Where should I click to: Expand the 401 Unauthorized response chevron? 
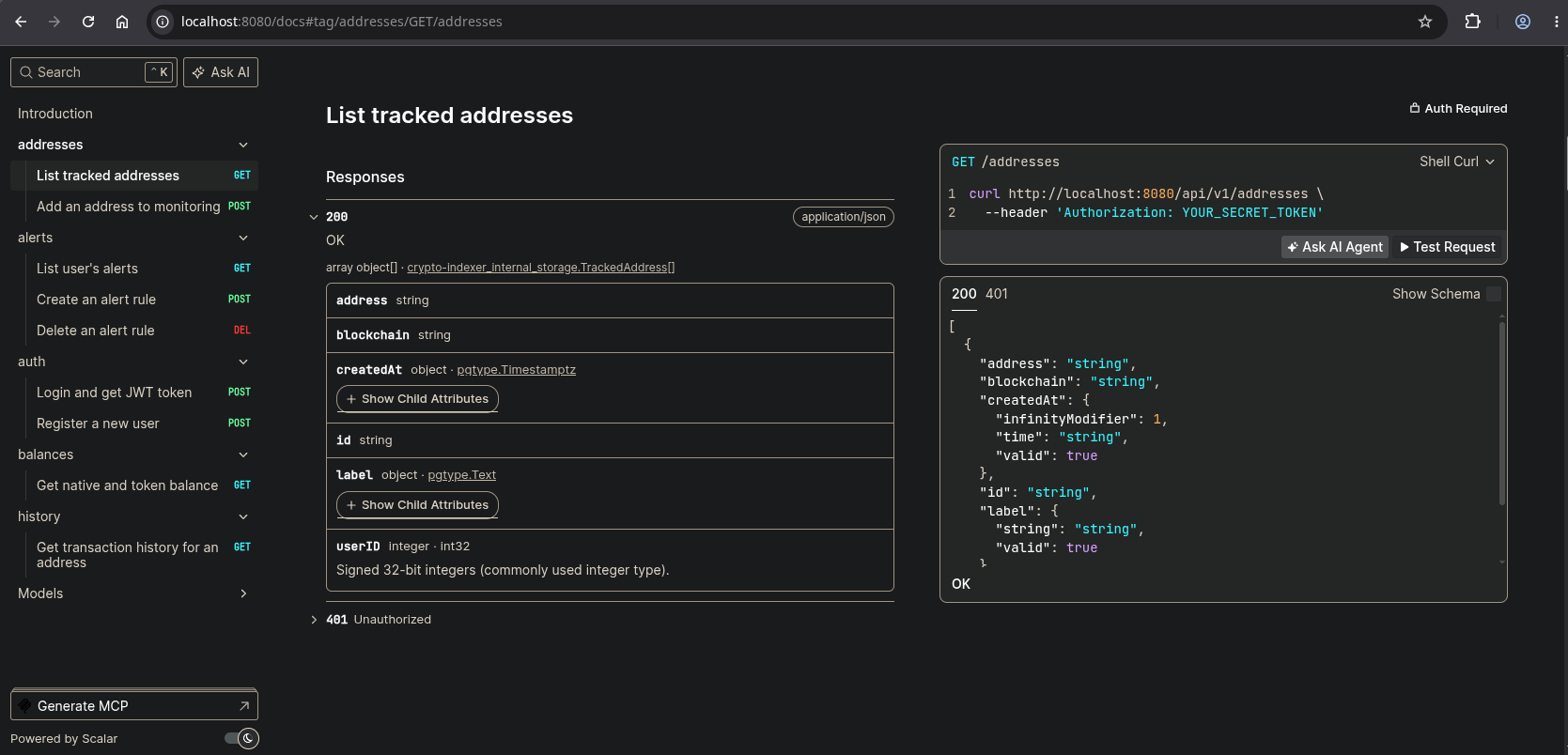(314, 620)
